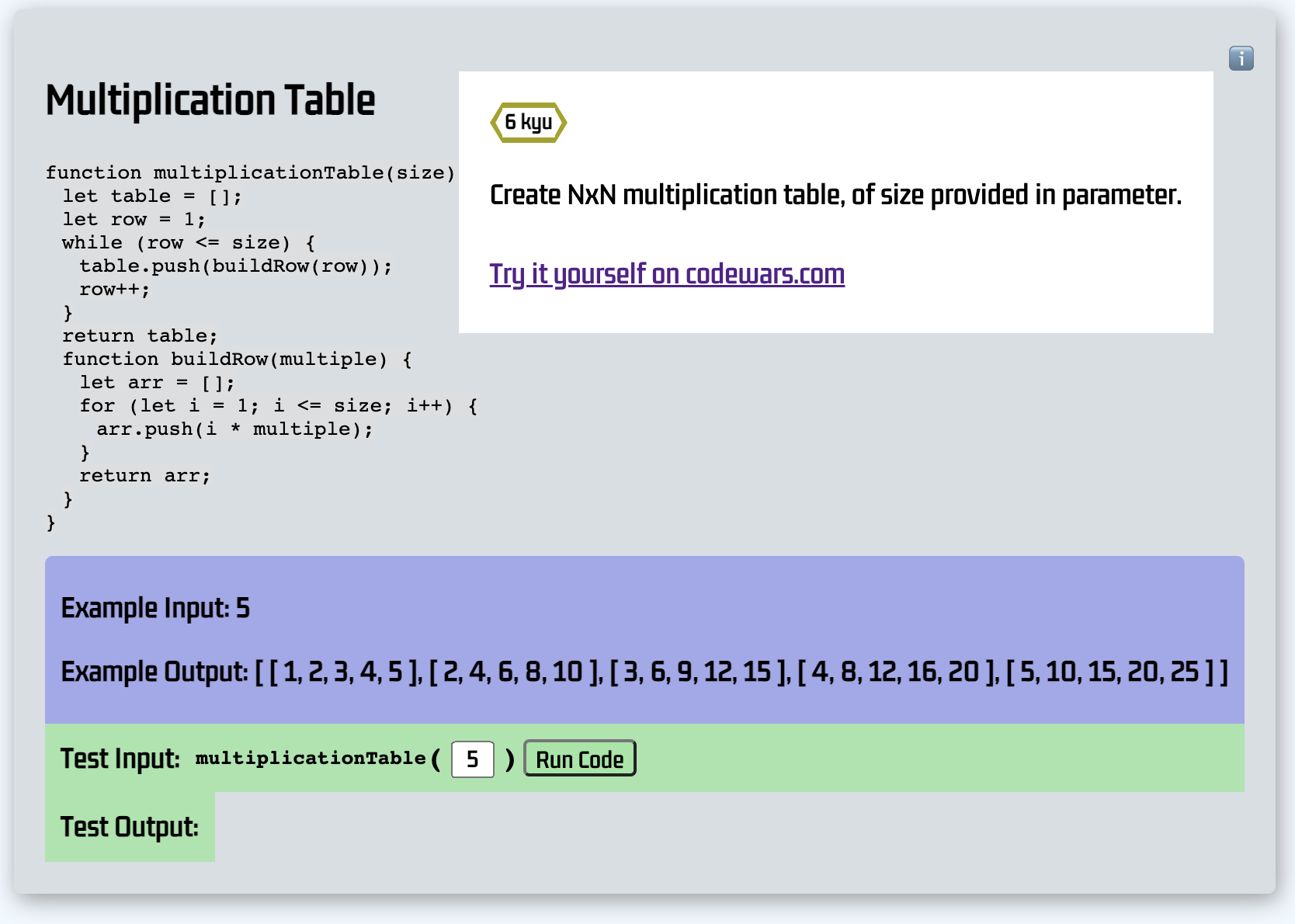Click the table.push(buildRow(row)) code line
This screenshot has width=1295, height=924.
tap(236, 266)
